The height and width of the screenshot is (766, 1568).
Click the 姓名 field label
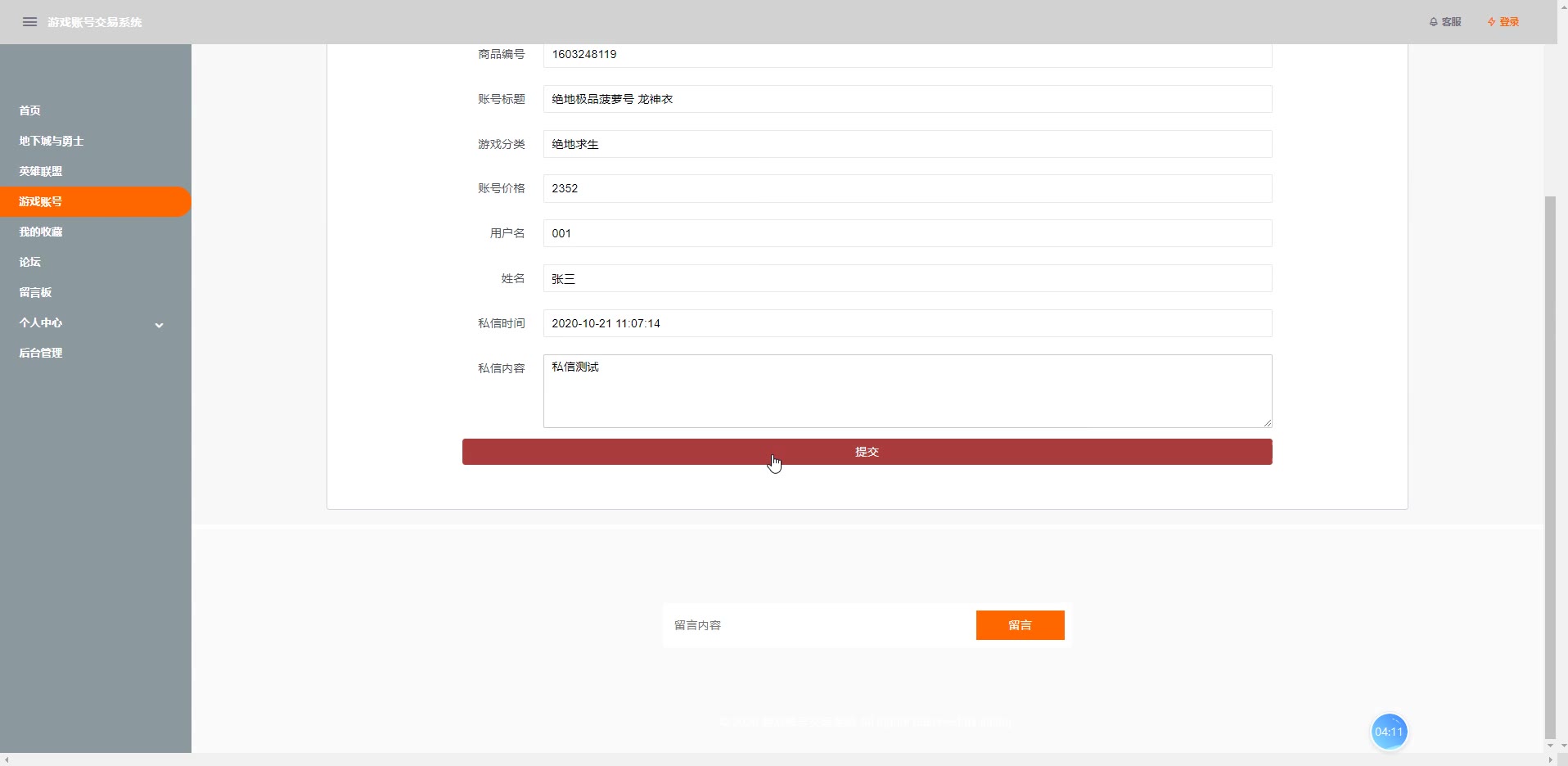coord(513,278)
